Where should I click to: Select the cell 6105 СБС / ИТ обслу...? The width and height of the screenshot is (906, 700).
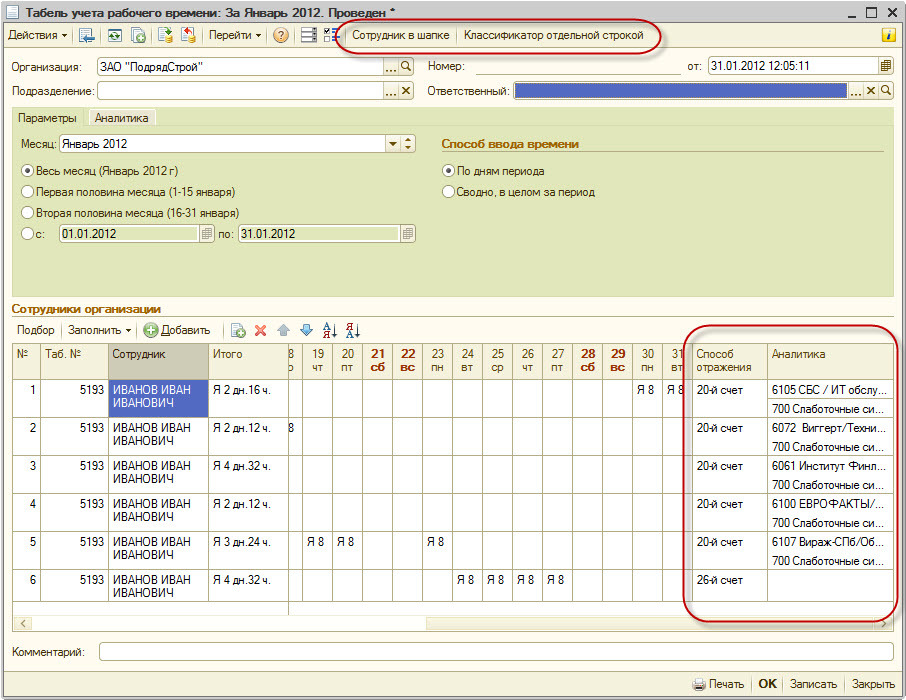click(830, 390)
